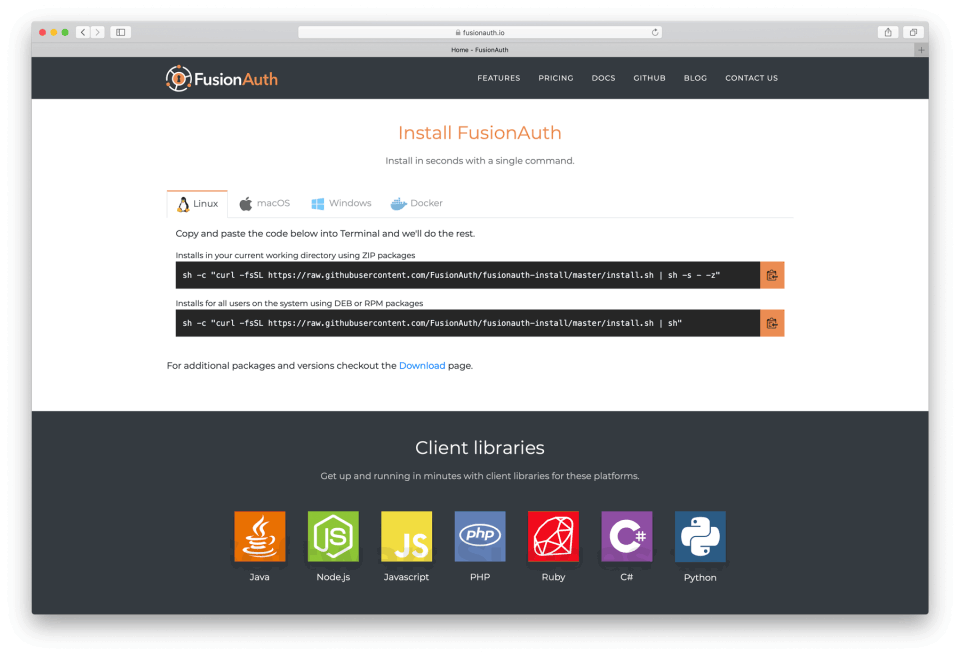Click the fusionauth.io address bar
Viewport: 960px width, 656px height.
tap(479, 32)
